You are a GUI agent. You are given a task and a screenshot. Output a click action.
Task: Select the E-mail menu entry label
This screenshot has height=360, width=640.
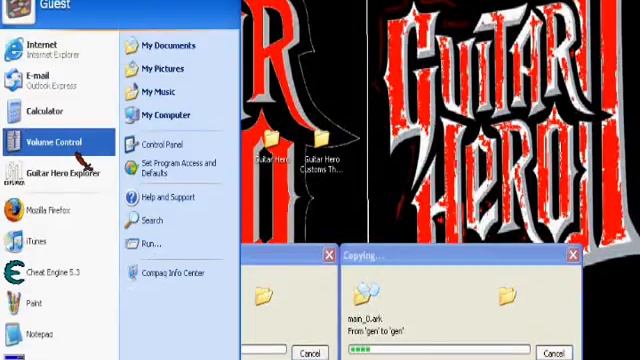tap(38, 76)
